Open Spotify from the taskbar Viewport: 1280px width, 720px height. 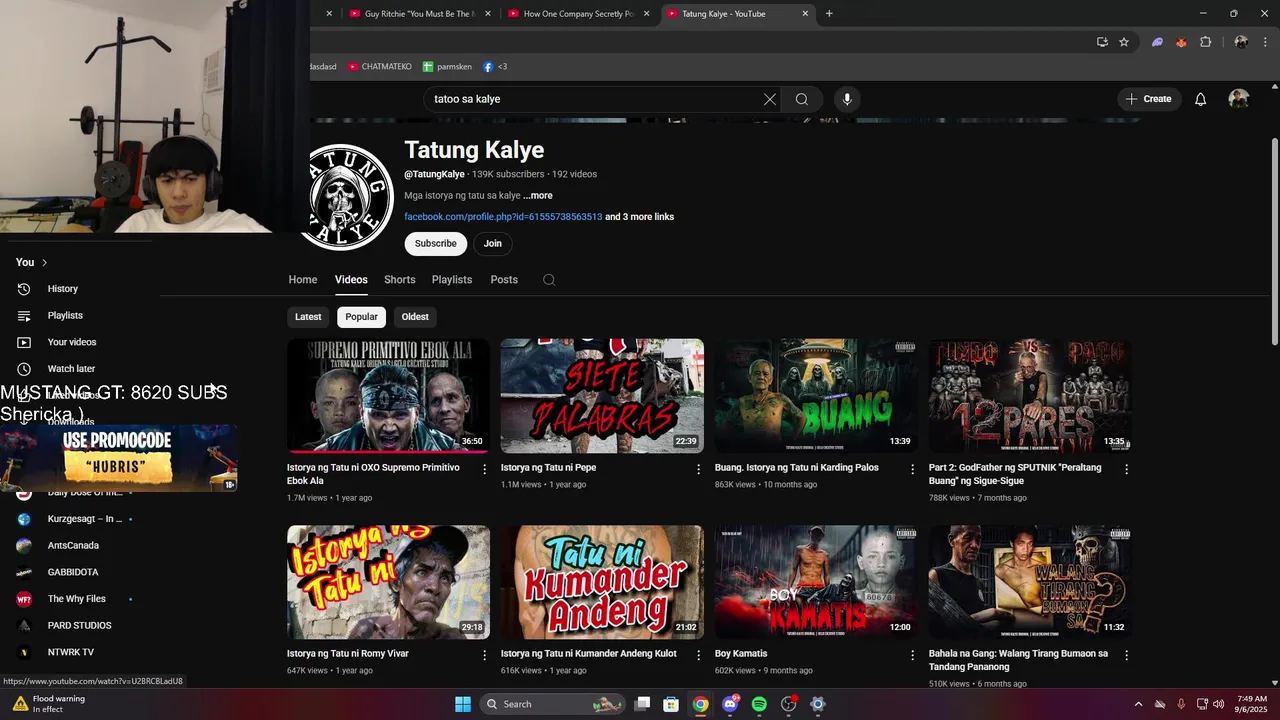[759, 704]
